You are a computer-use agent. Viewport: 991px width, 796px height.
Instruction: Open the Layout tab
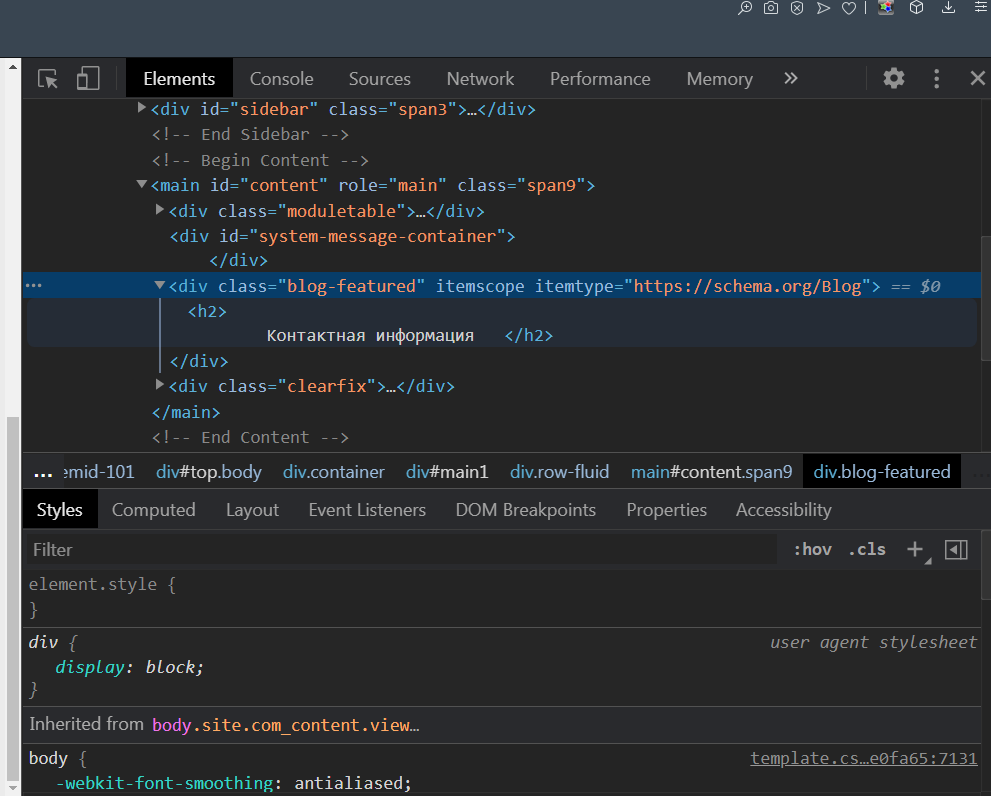[252, 510]
